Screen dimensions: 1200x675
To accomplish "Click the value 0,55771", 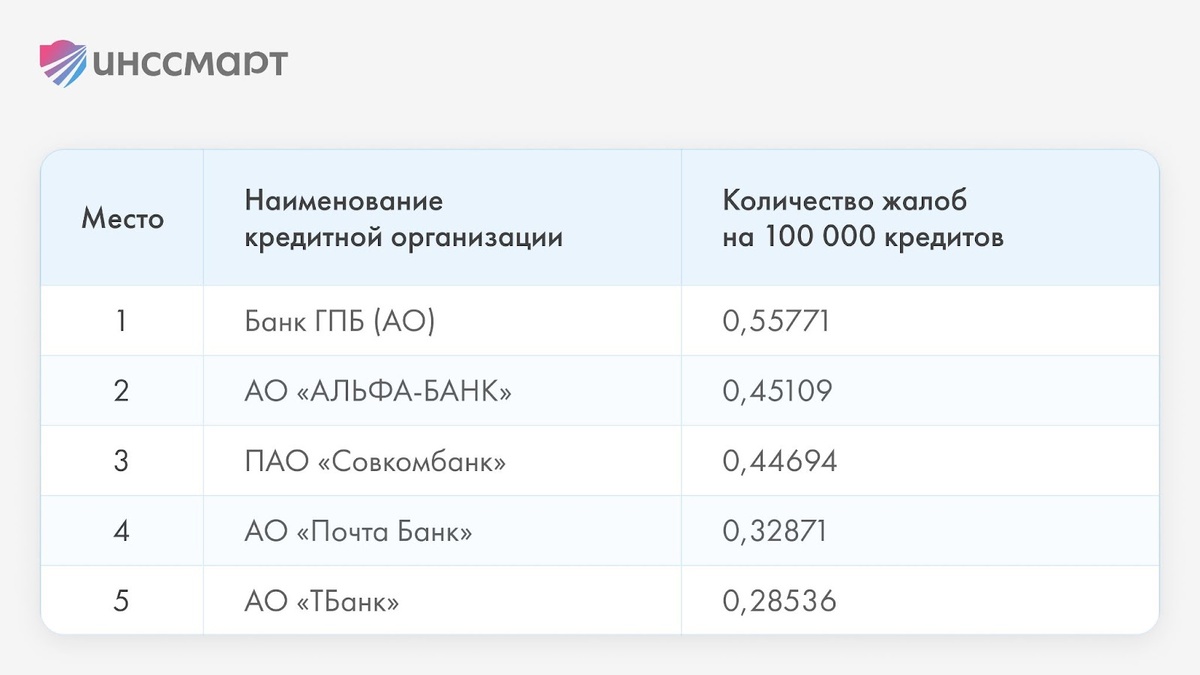I will [x=776, y=322].
